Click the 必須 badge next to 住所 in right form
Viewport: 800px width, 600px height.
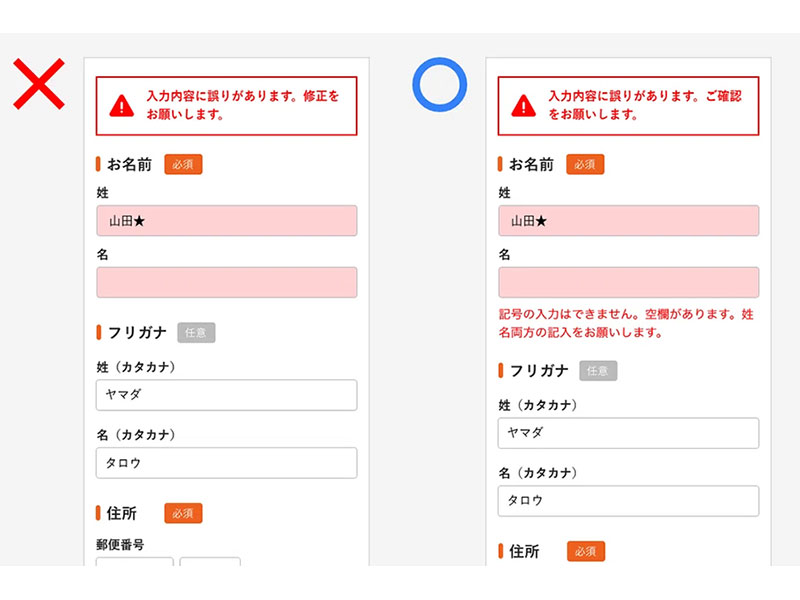(585, 551)
